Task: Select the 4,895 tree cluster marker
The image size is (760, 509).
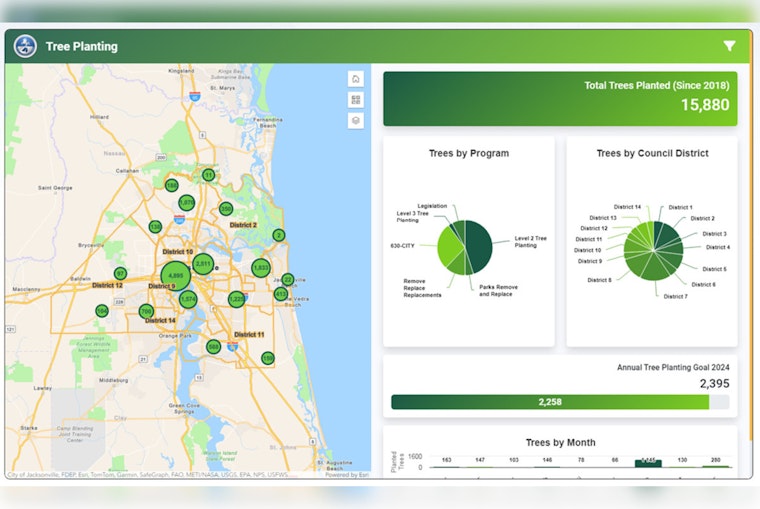Action: coord(175,276)
